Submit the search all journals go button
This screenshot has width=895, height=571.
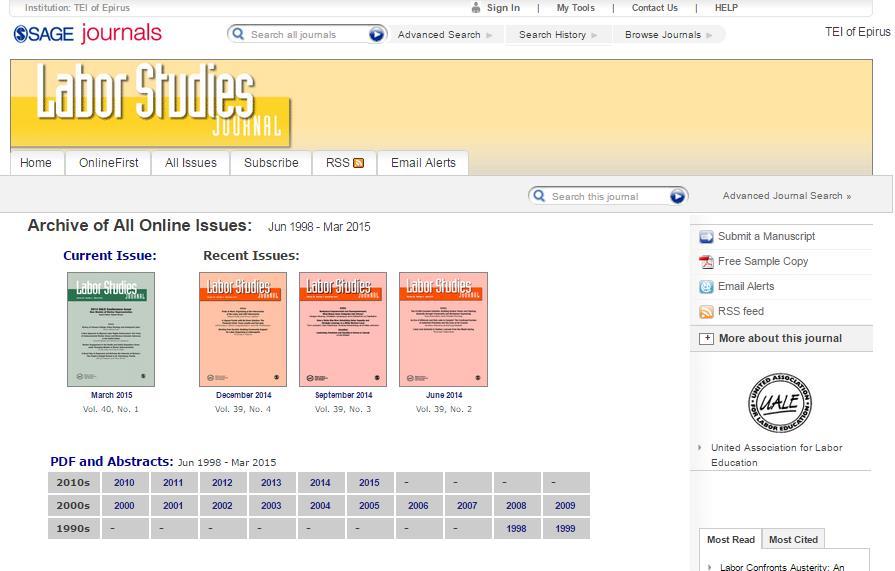(376, 34)
